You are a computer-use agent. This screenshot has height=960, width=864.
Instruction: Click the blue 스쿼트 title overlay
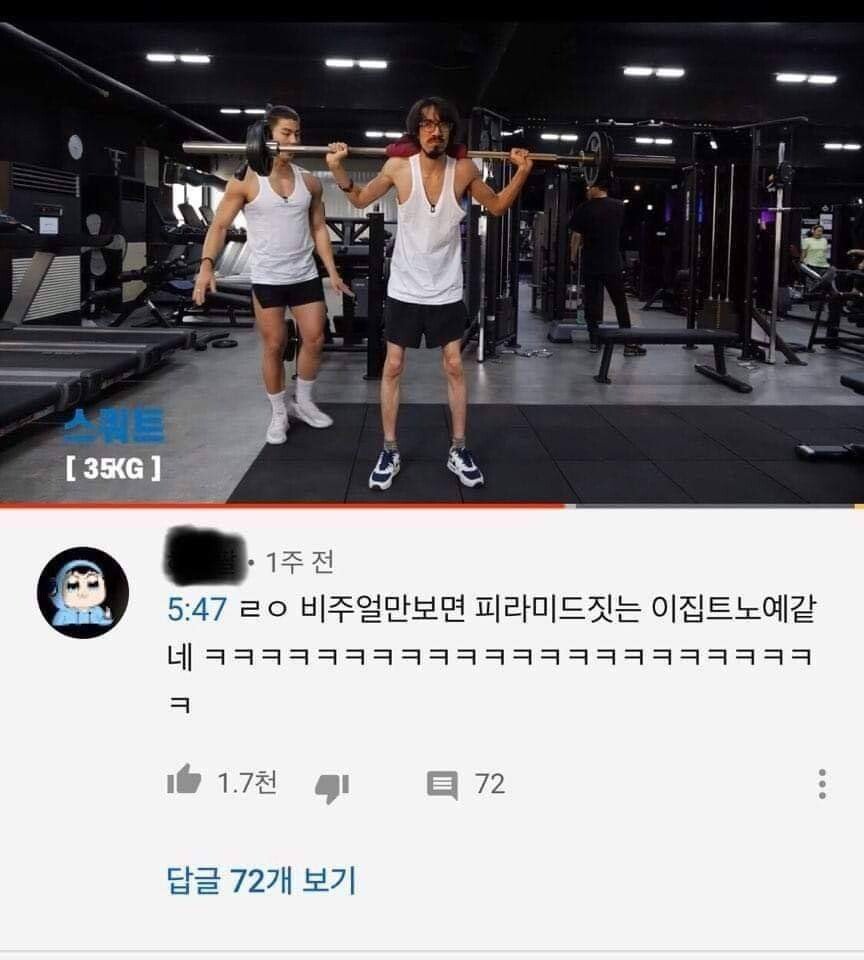[x=114, y=426]
